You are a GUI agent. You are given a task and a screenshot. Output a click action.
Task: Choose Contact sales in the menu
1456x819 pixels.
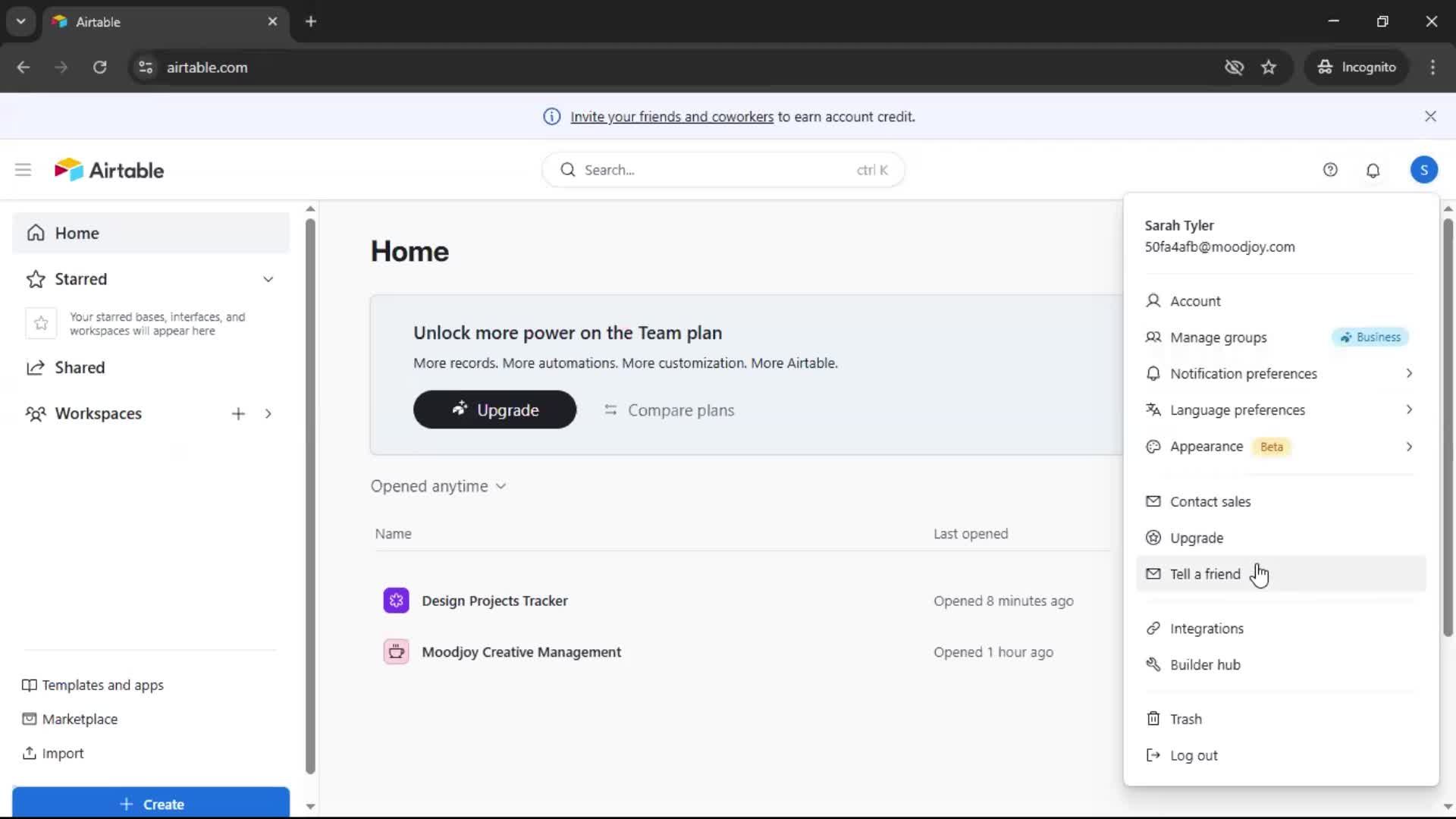click(1280, 501)
